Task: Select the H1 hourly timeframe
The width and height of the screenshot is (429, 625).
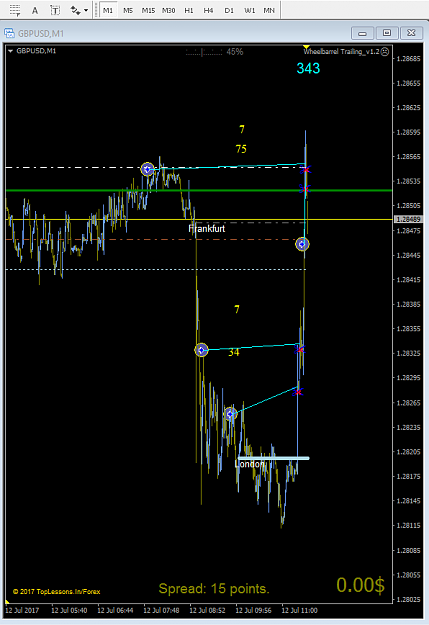Action: click(x=189, y=10)
